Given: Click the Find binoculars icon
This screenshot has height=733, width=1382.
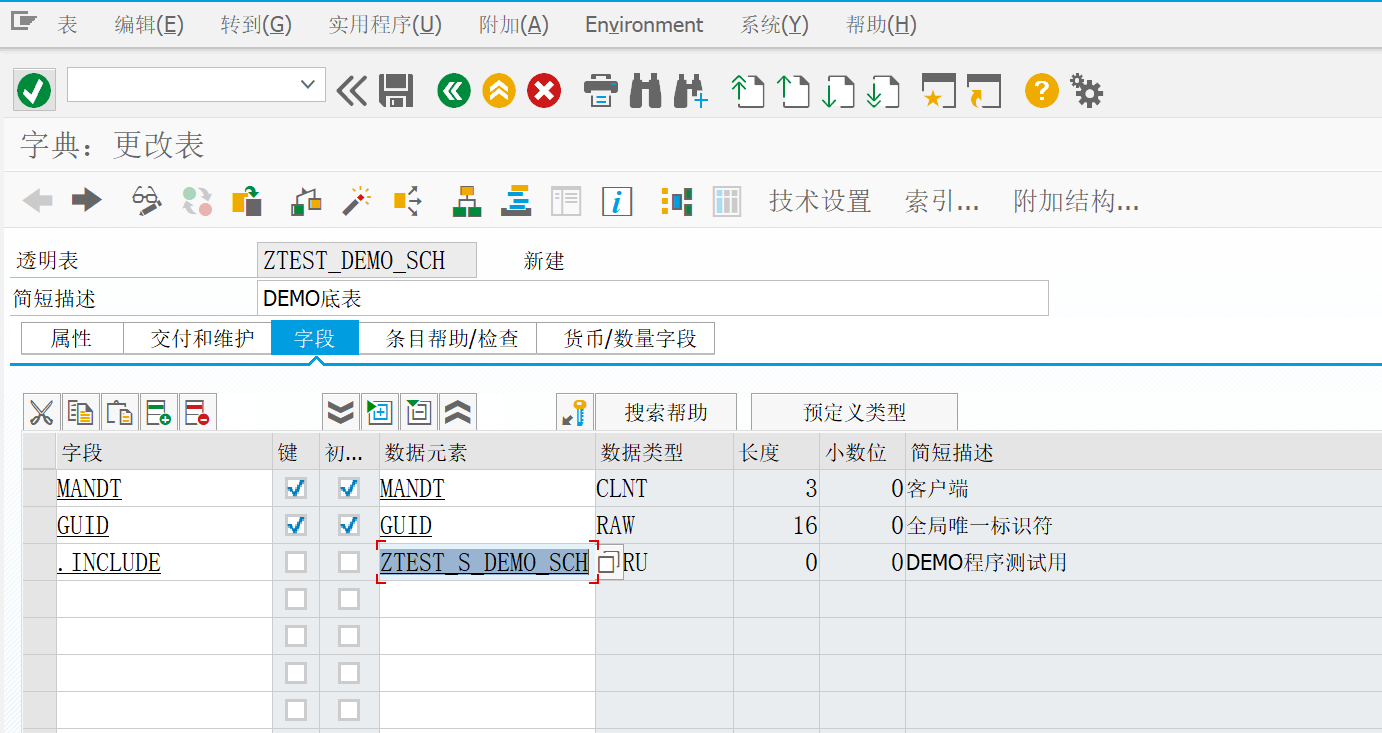Looking at the screenshot, I should [646, 92].
